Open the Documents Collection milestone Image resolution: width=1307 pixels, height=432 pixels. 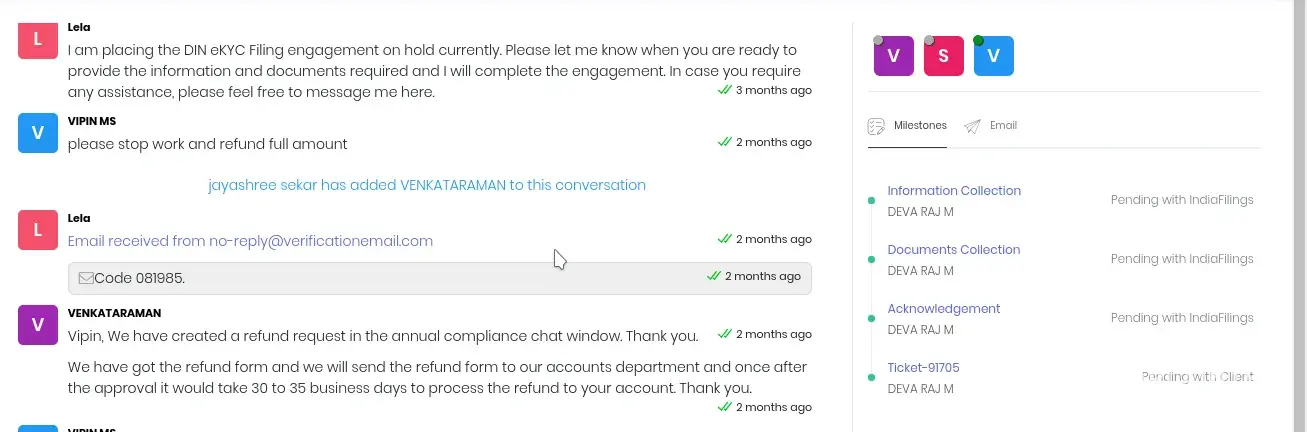954,250
